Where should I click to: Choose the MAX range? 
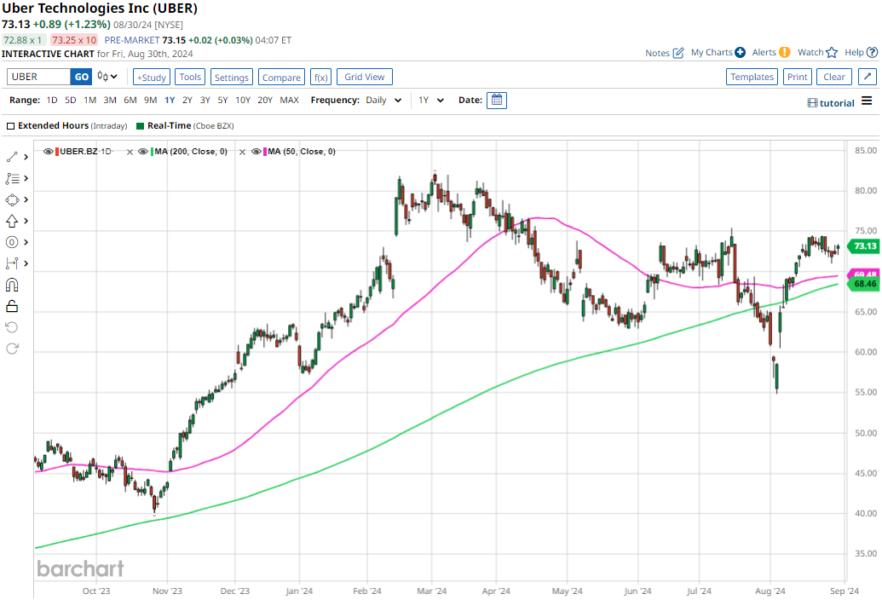(289, 100)
